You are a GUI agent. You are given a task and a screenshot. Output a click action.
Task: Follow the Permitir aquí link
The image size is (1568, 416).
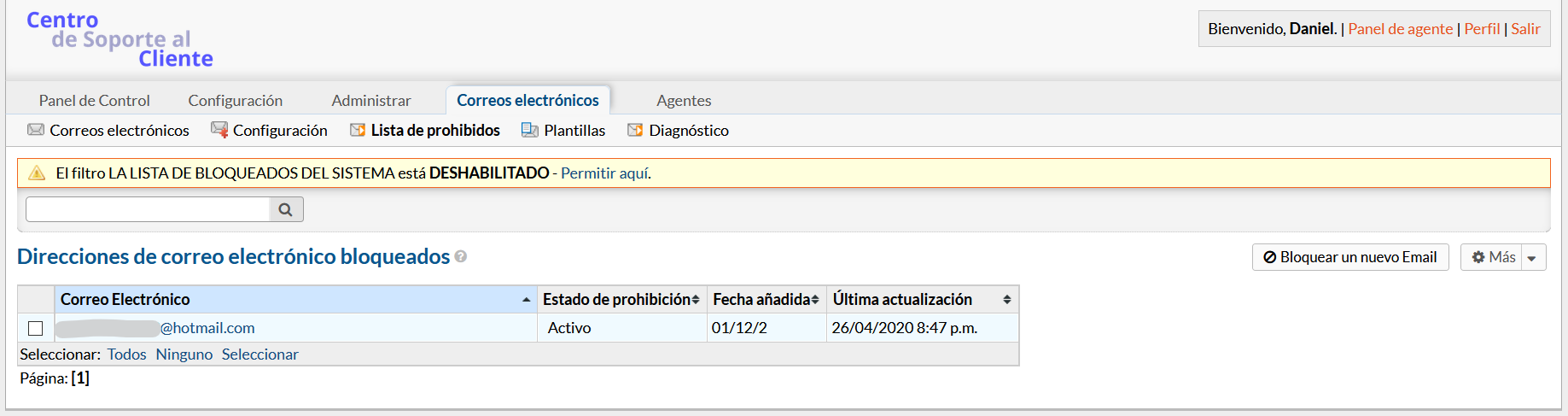(x=605, y=173)
